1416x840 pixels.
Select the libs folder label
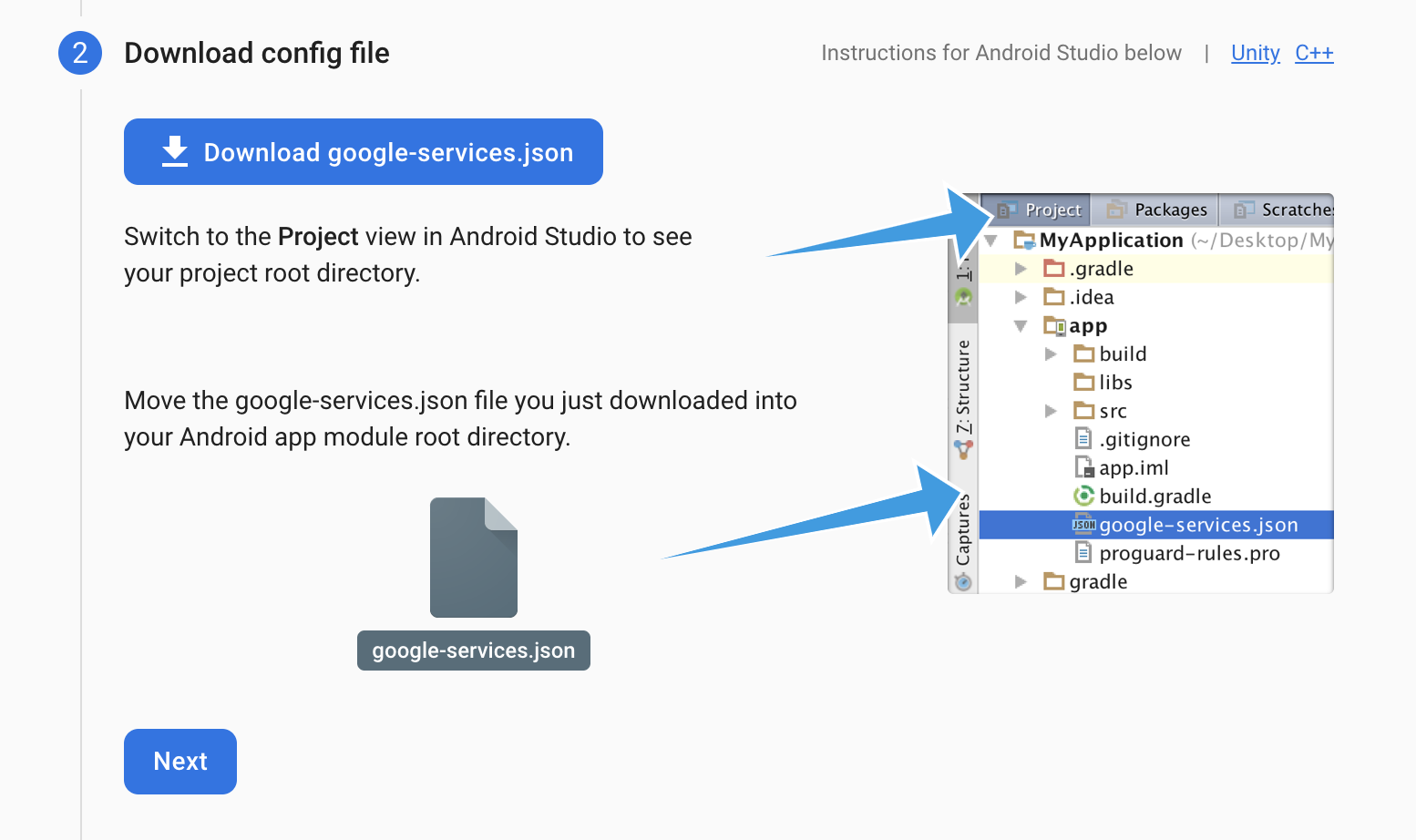point(1115,383)
